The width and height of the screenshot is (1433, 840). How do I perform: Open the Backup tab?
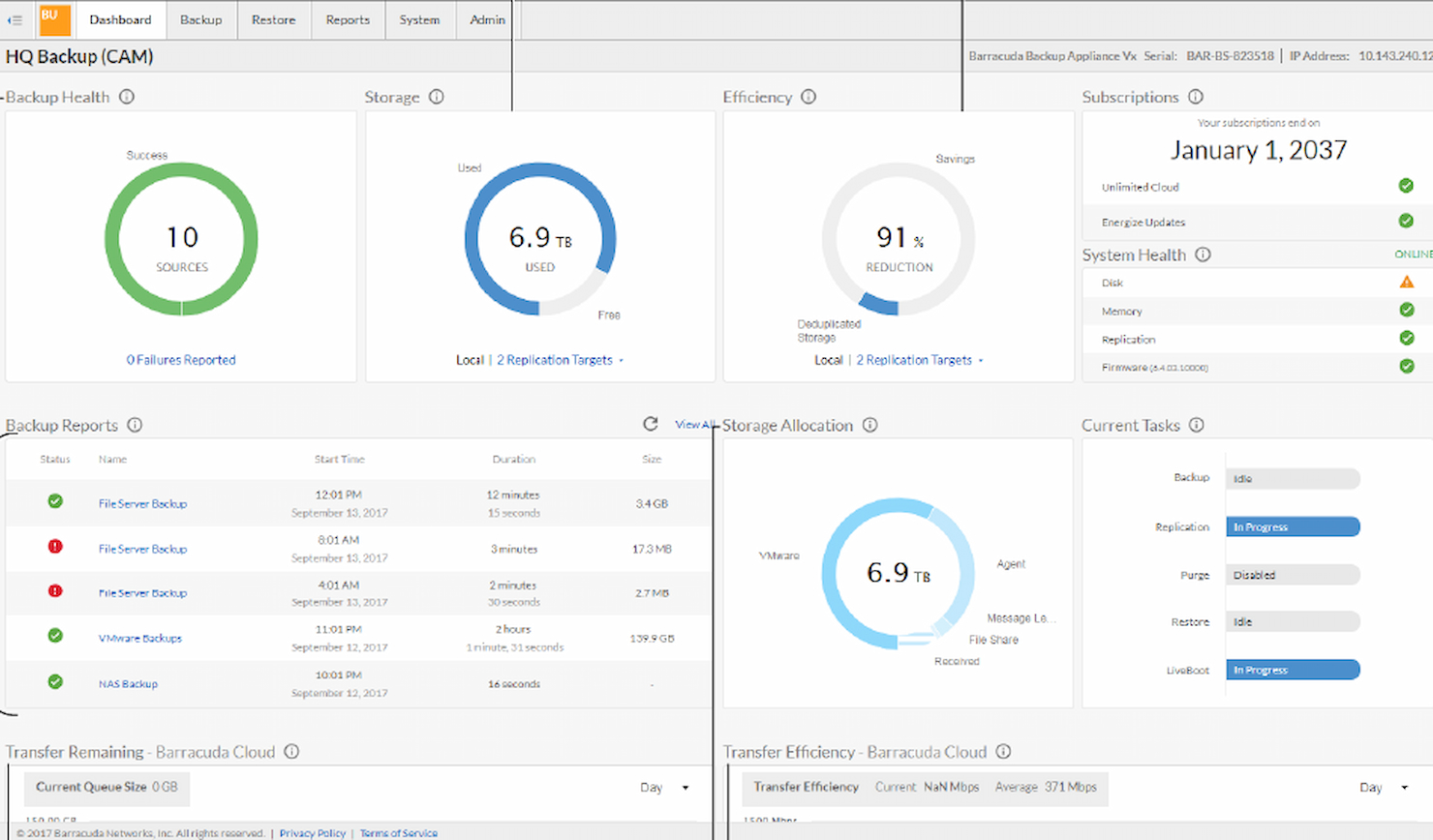(200, 19)
